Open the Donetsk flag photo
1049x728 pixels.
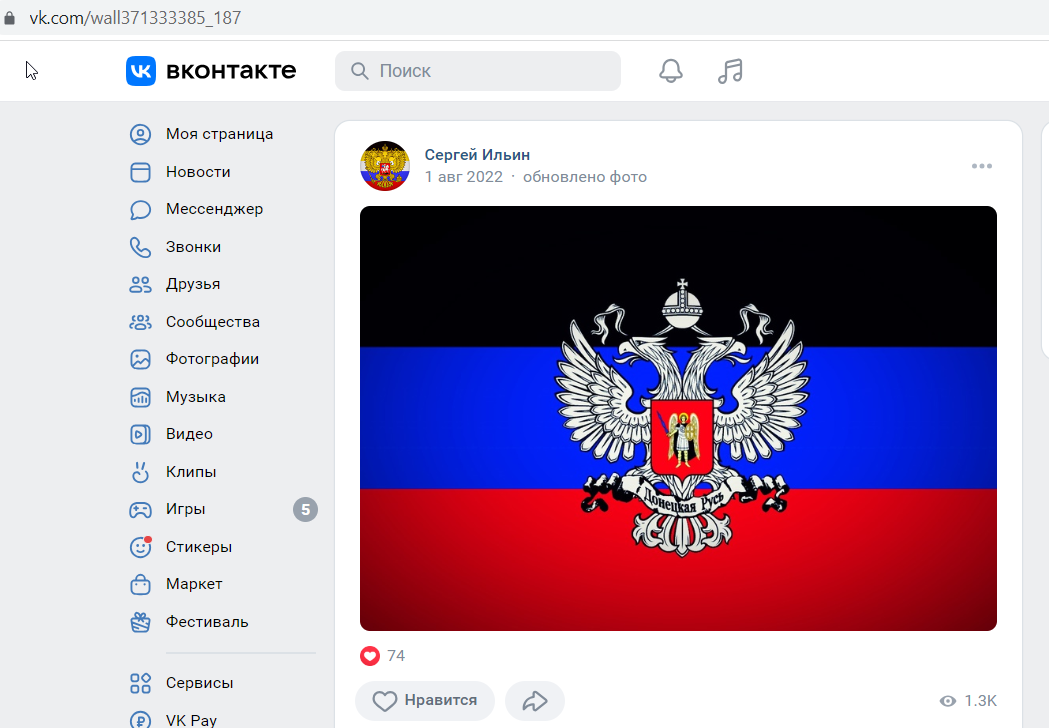678,418
